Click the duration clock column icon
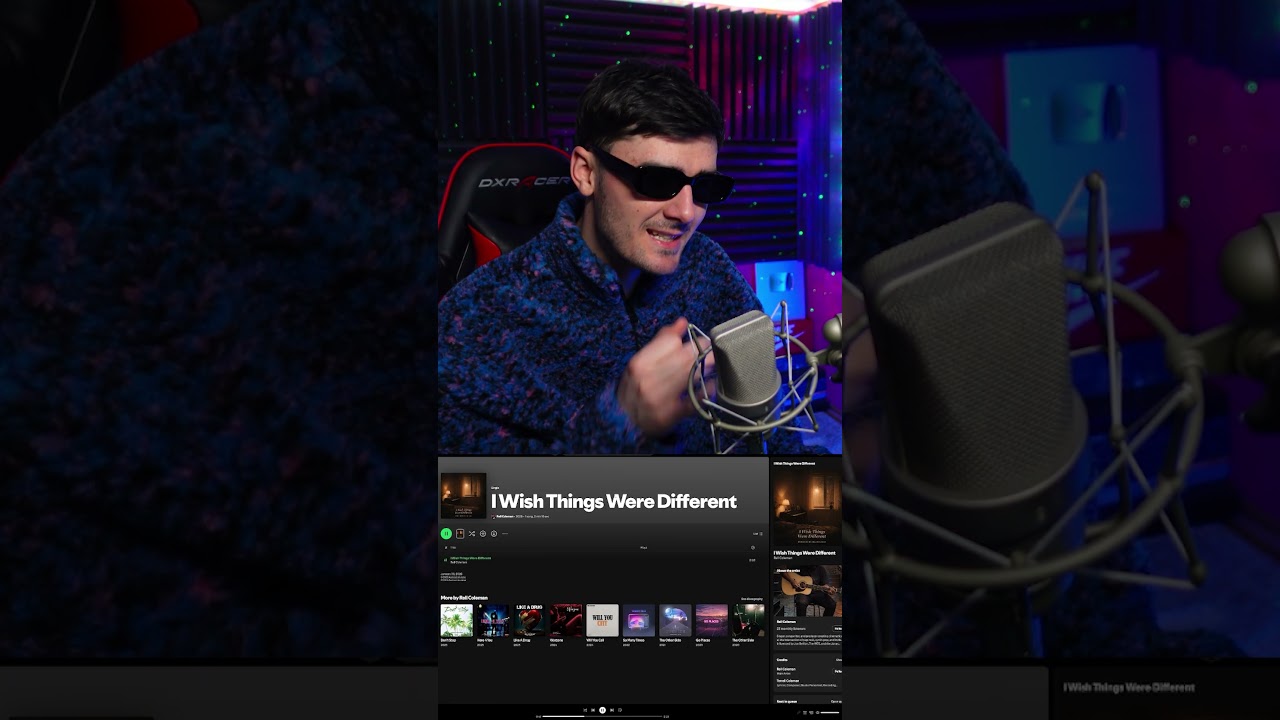Image resolution: width=1280 pixels, height=720 pixels. point(753,548)
